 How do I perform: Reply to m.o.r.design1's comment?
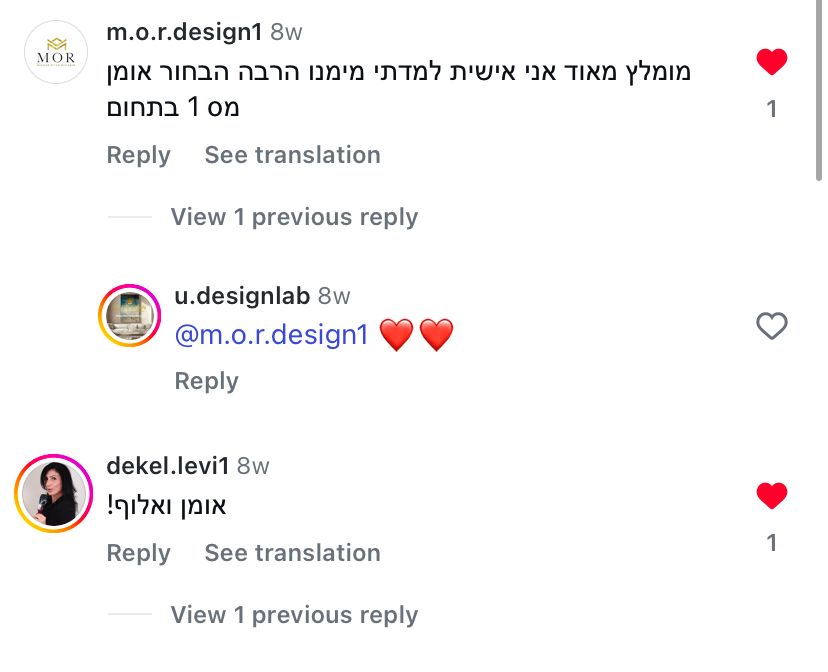click(138, 155)
